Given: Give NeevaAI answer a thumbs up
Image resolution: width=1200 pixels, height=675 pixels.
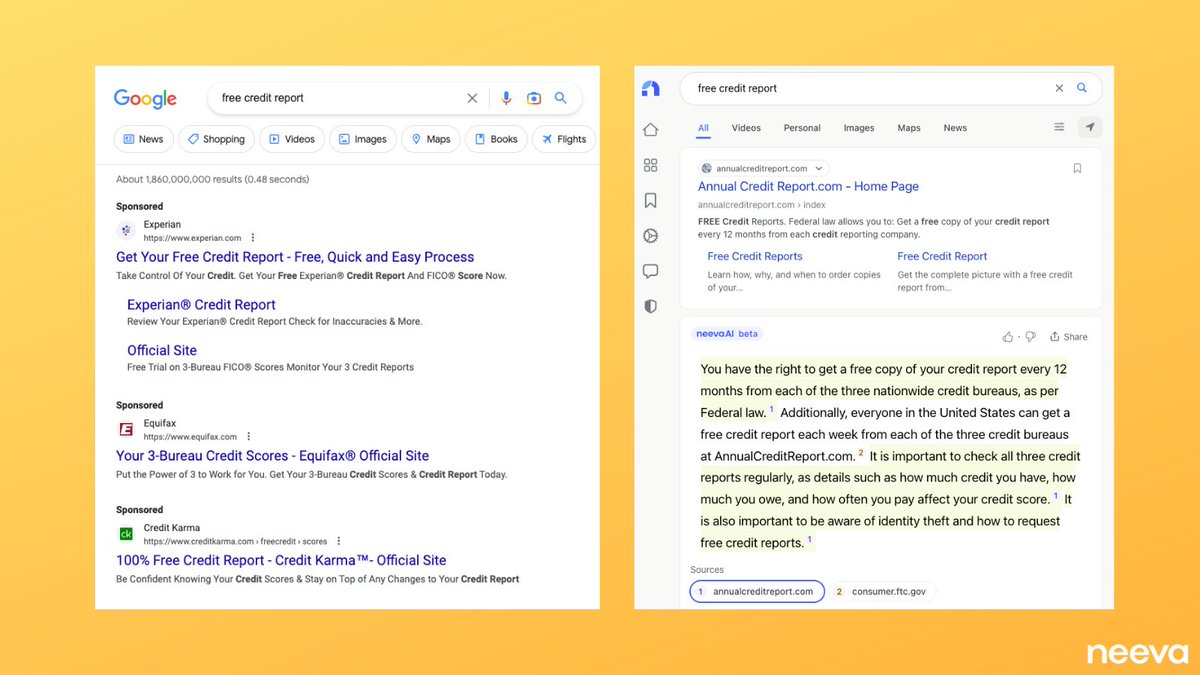Looking at the screenshot, I should tap(1008, 337).
